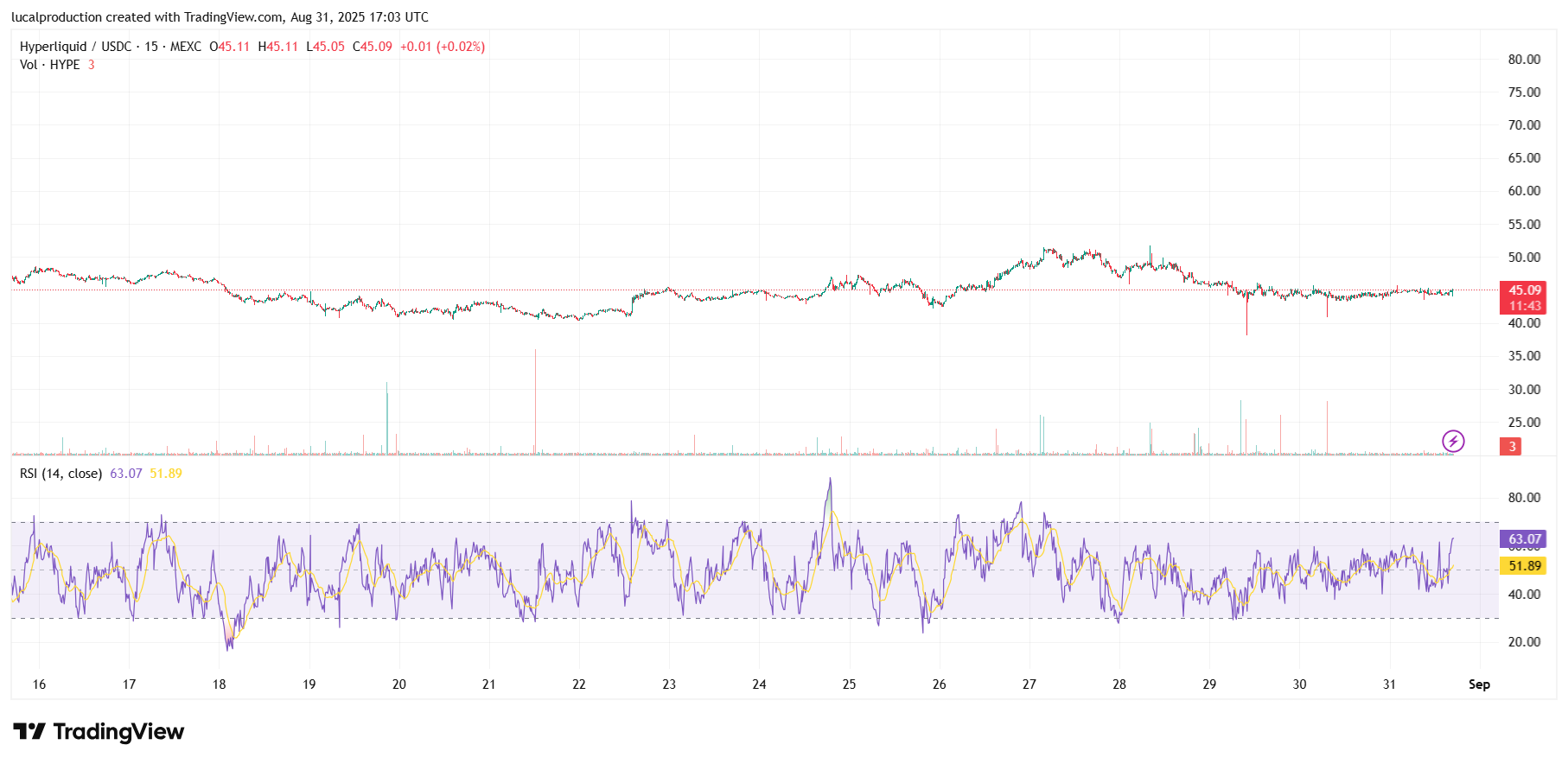1568x764 pixels.
Task: Click the date 18 on time axis
Action: [220, 684]
